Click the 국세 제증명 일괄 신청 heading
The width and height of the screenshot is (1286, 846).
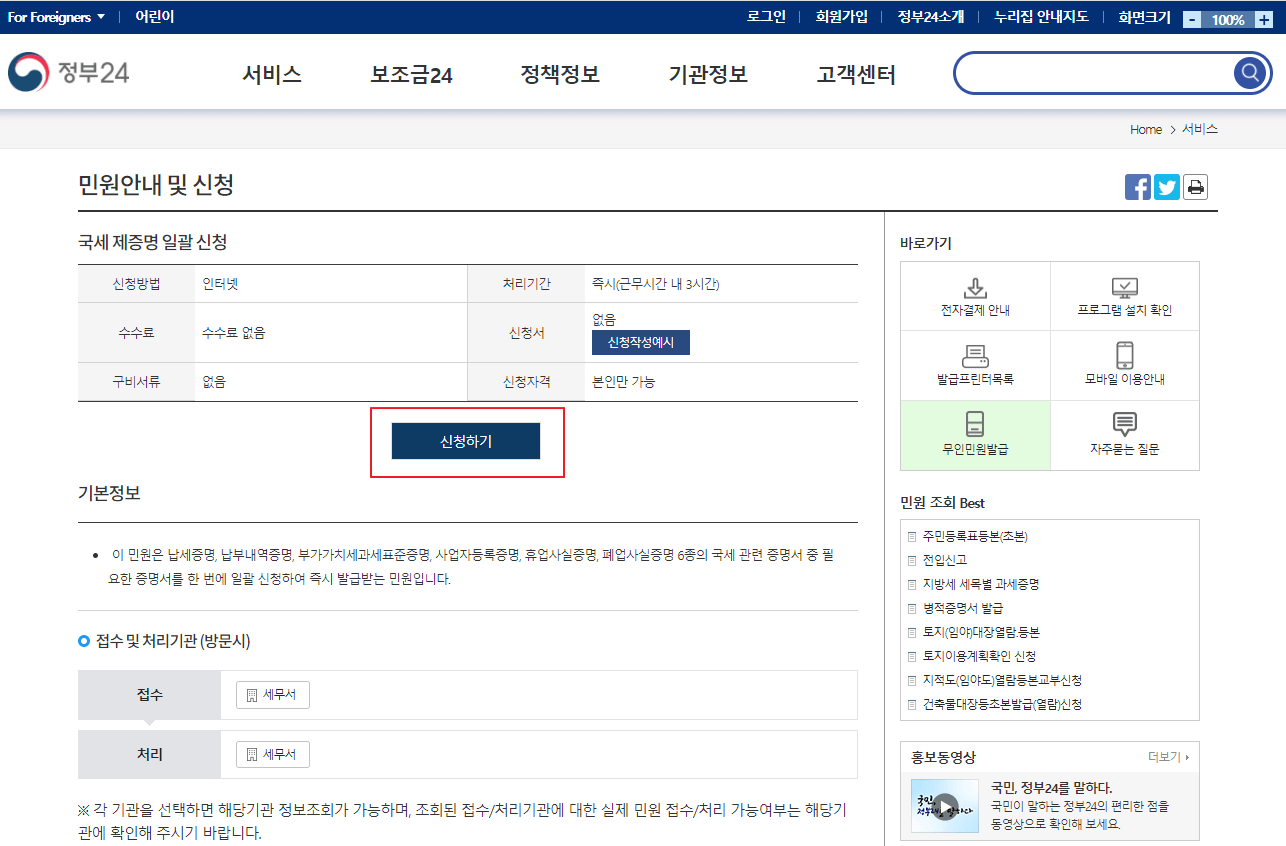click(153, 242)
